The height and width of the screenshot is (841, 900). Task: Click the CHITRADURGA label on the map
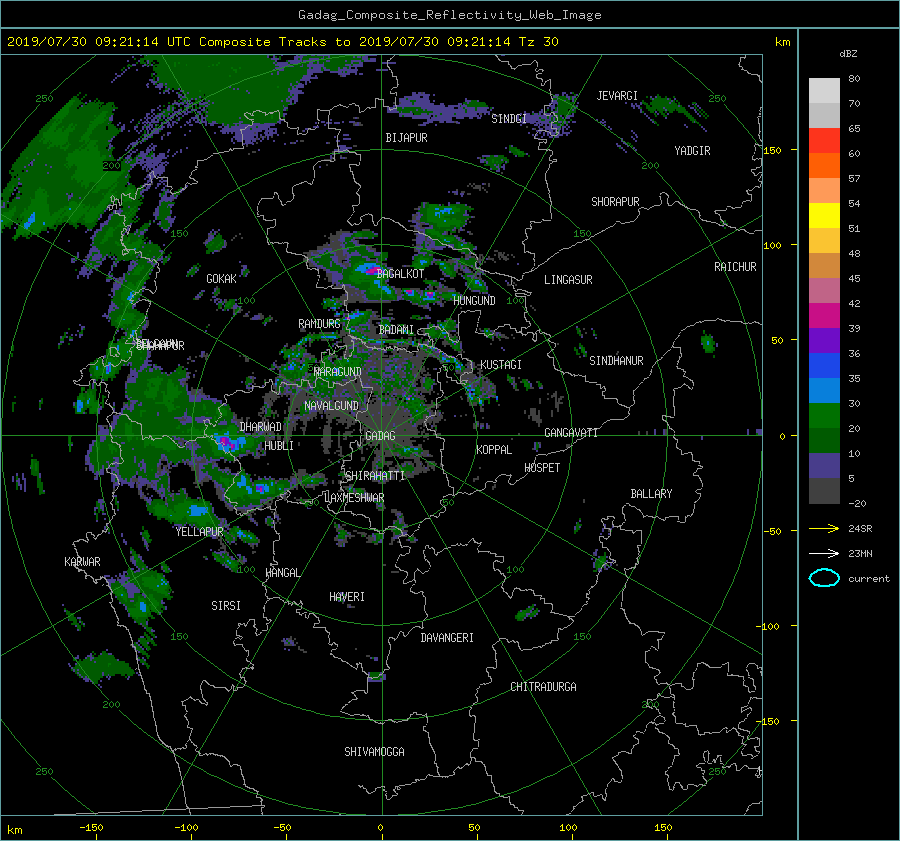click(543, 687)
